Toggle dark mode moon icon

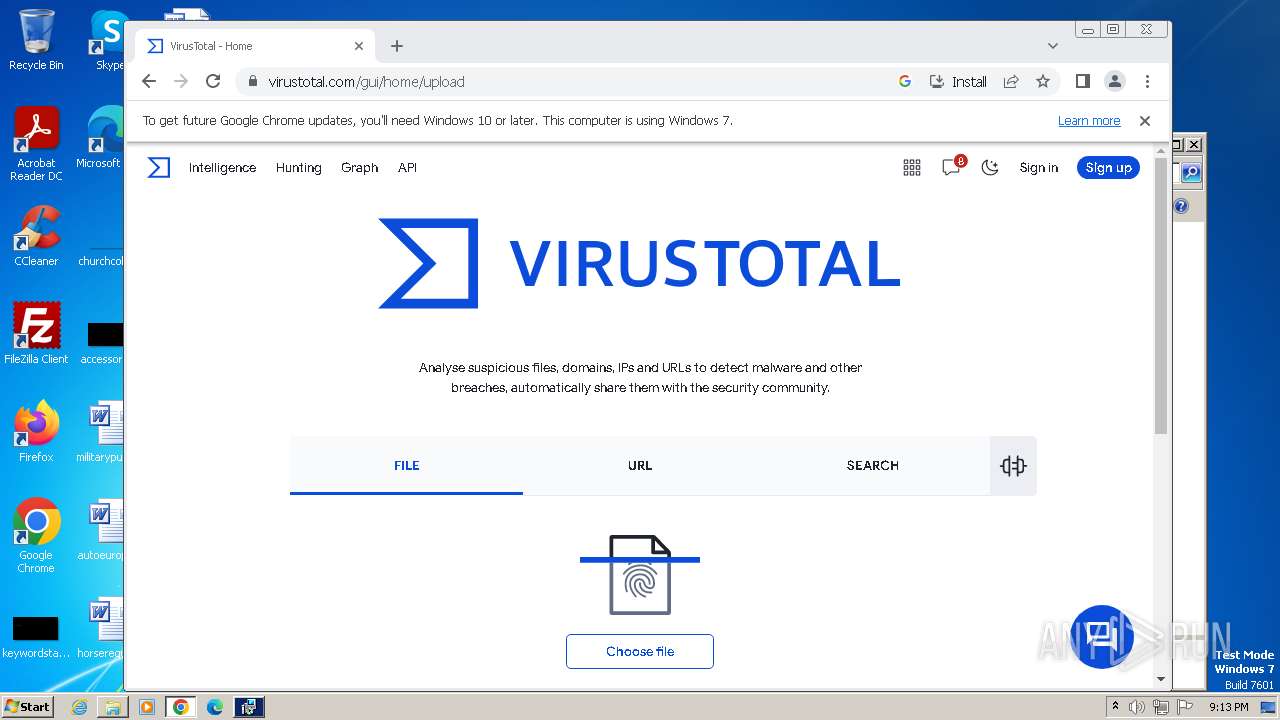pos(990,168)
